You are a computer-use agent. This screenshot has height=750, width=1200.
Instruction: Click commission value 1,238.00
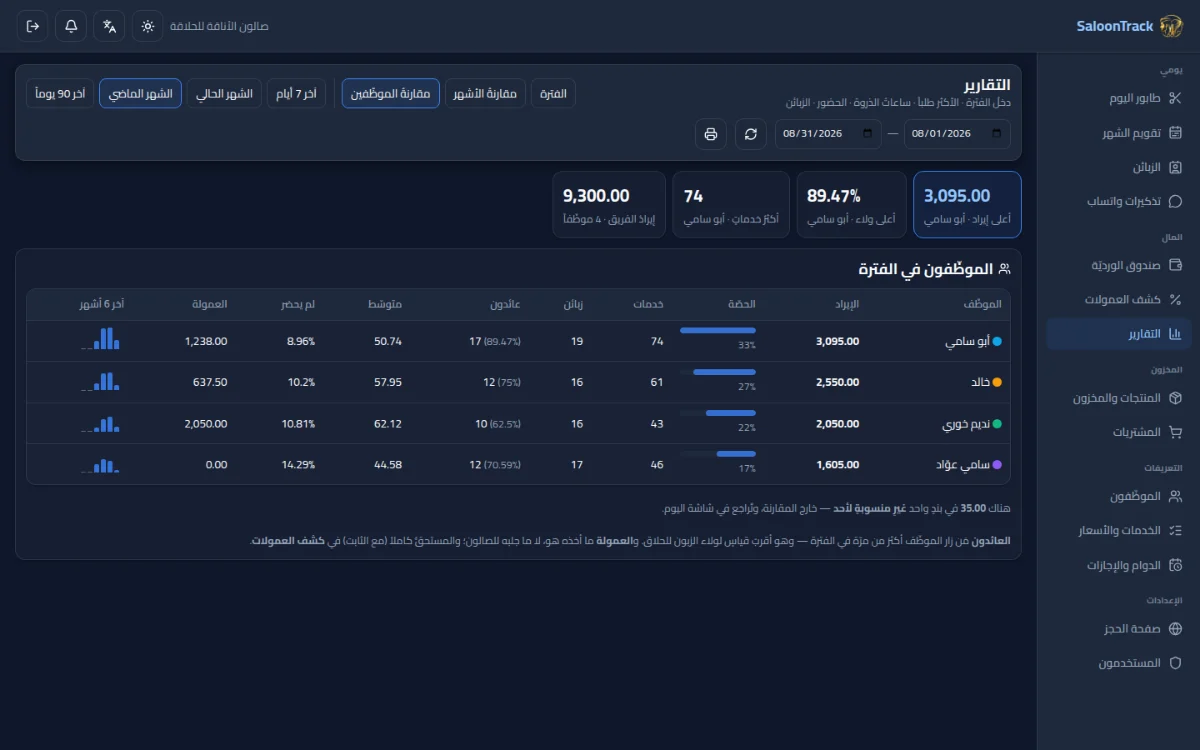[x=206, y=341]
